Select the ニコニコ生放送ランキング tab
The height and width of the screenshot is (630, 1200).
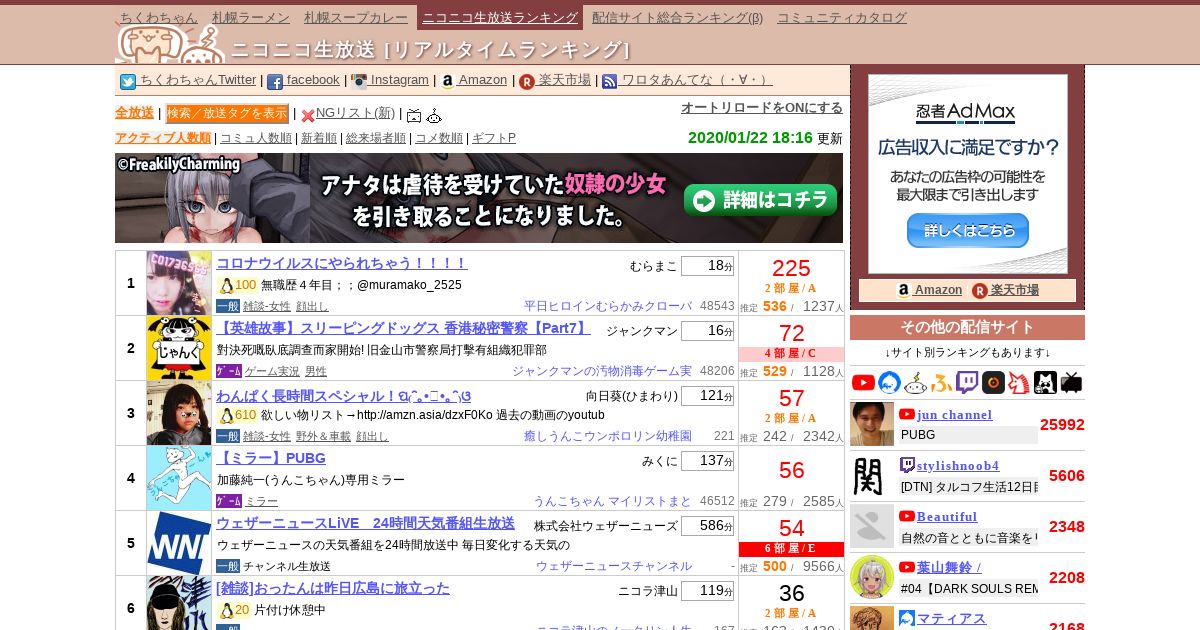(x=500, y=17)
